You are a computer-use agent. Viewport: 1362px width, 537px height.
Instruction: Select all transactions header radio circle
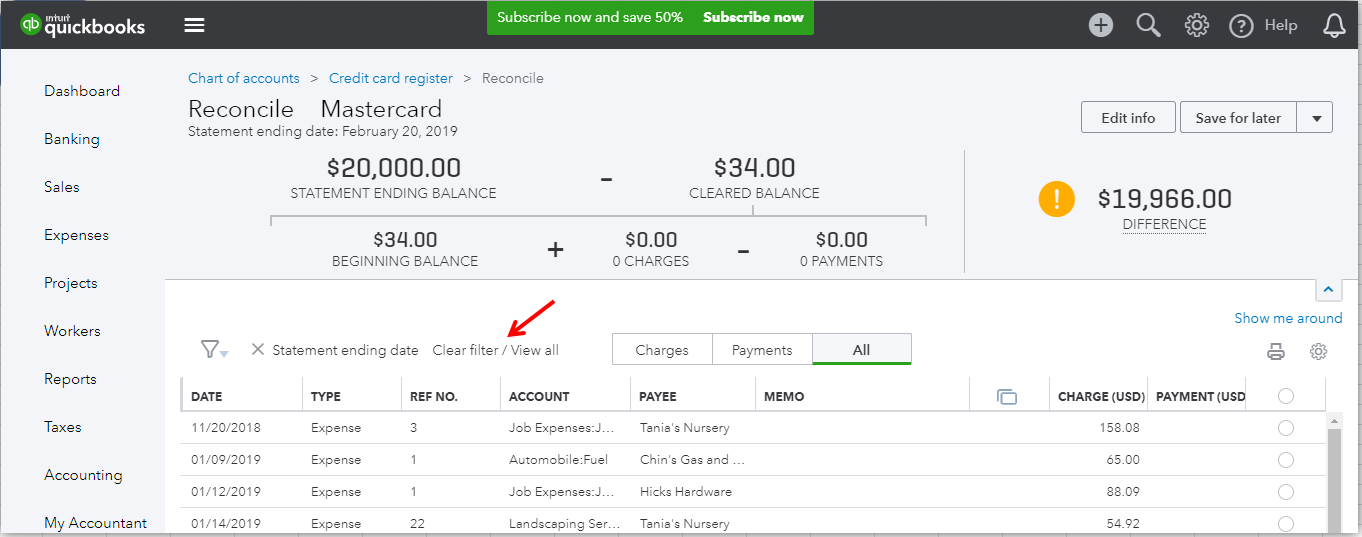[x=1286, y=396]
